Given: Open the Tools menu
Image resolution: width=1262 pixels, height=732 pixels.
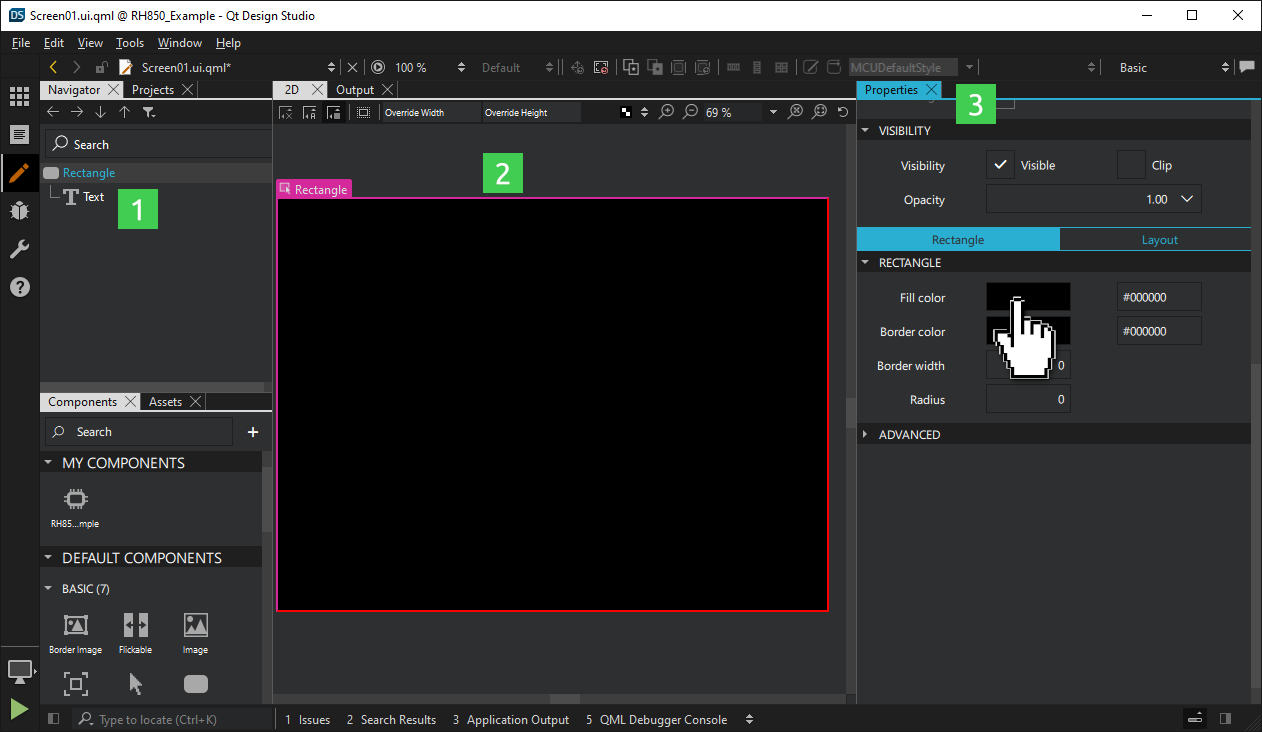Looking at the screenshot, I should (x=130, y=43).
